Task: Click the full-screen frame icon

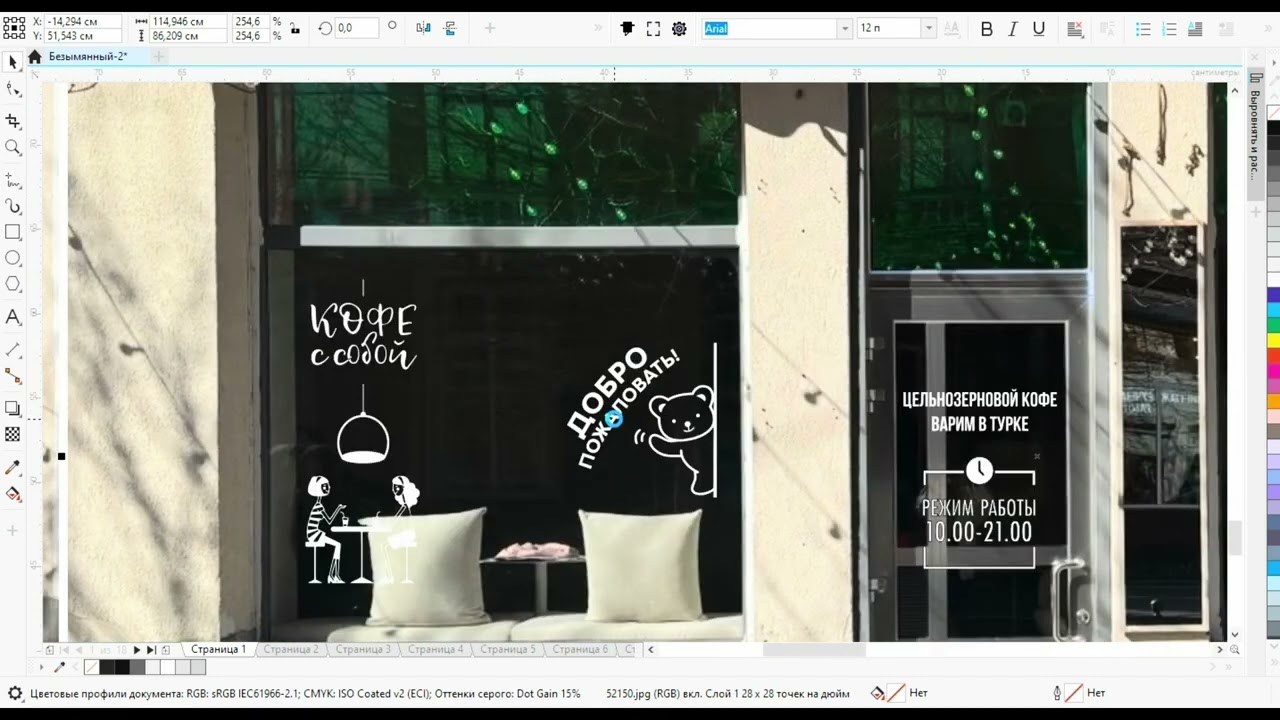Action: 653,29
